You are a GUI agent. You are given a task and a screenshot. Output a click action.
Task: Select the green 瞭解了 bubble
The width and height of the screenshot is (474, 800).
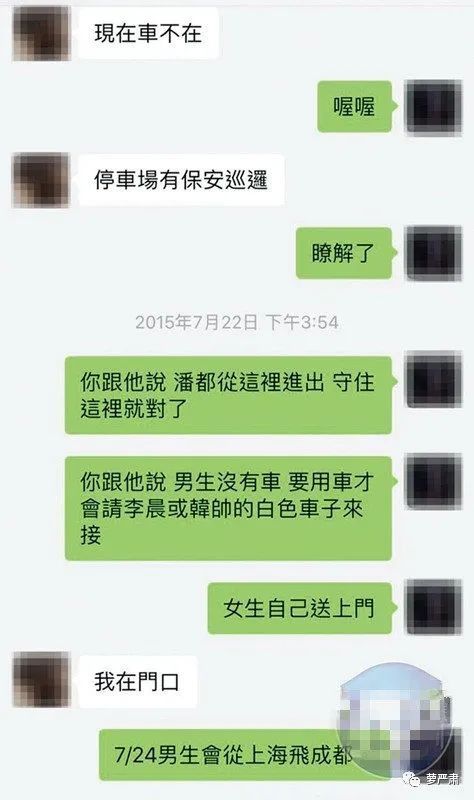(x=345, y=253)
